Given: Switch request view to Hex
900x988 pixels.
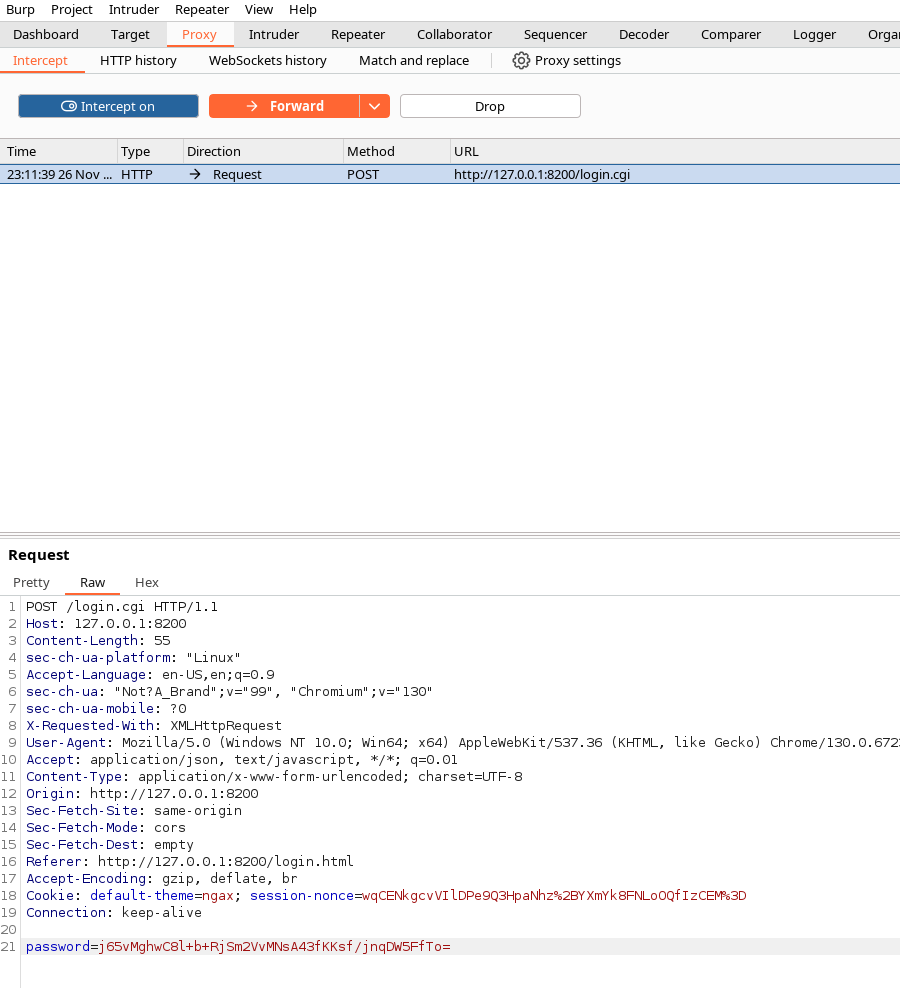Looking at the screenshot, I should (x=147, y=583).
